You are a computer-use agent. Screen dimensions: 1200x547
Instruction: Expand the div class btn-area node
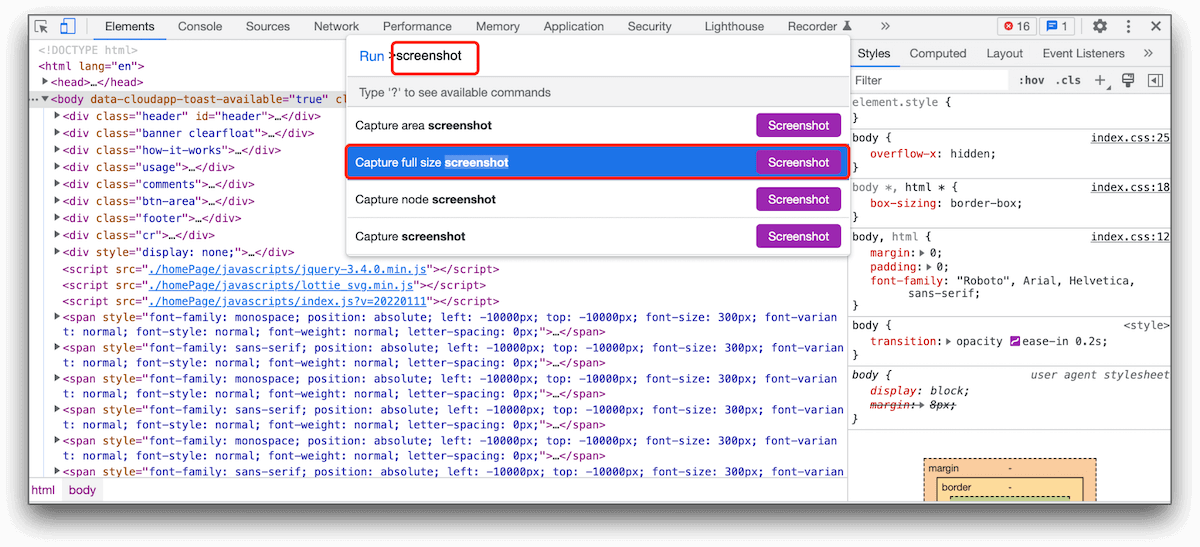coord(57,201)
